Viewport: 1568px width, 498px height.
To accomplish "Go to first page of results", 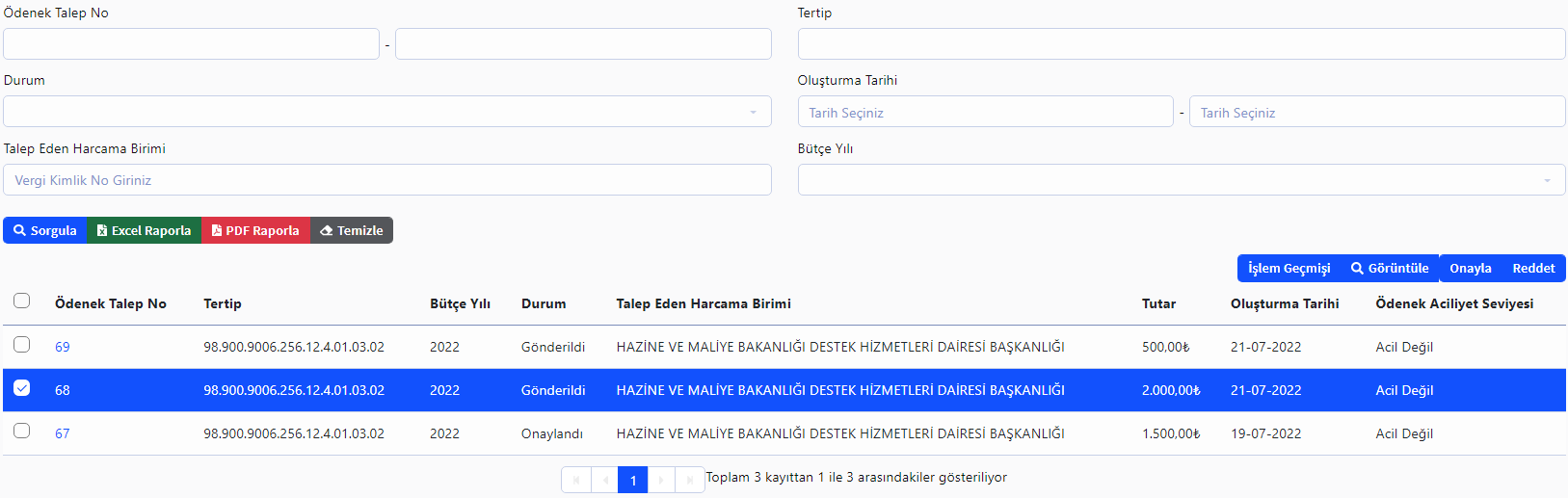I will point(576,480).
